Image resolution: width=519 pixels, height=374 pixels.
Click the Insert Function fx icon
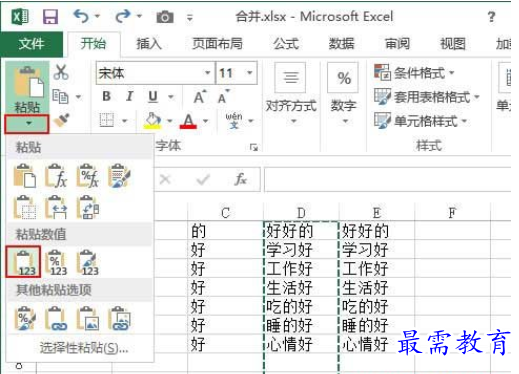(241, 180)
